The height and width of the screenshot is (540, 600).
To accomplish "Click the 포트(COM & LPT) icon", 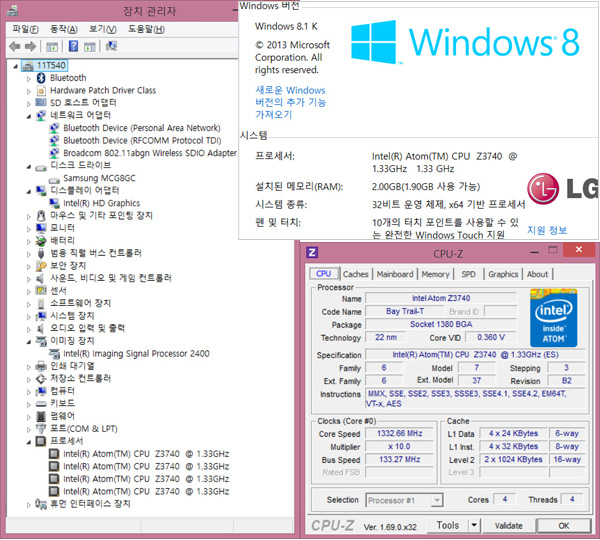I will click(x=41, y=429).
